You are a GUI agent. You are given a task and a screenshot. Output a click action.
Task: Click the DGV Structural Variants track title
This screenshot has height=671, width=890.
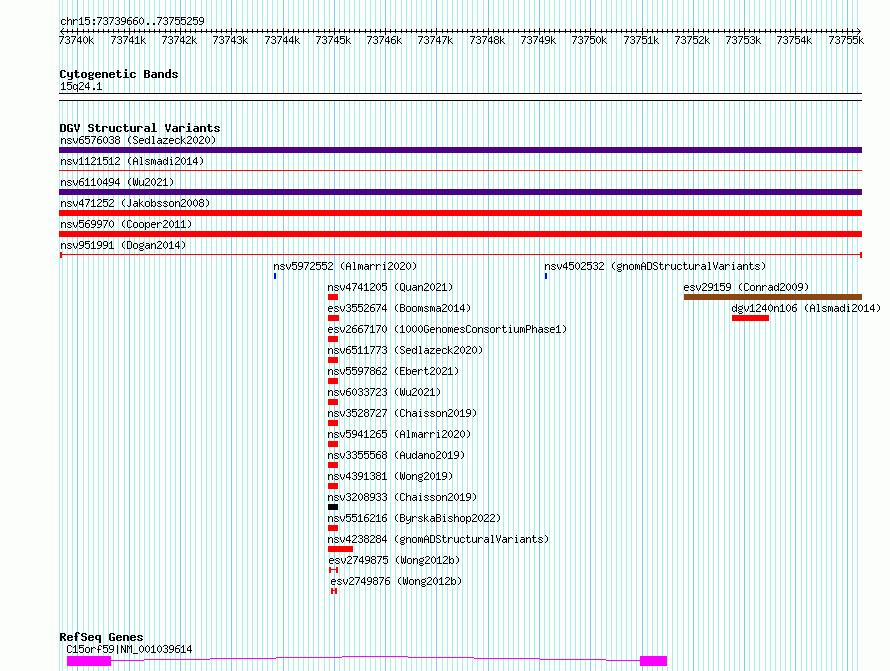(x=140, y=128)
